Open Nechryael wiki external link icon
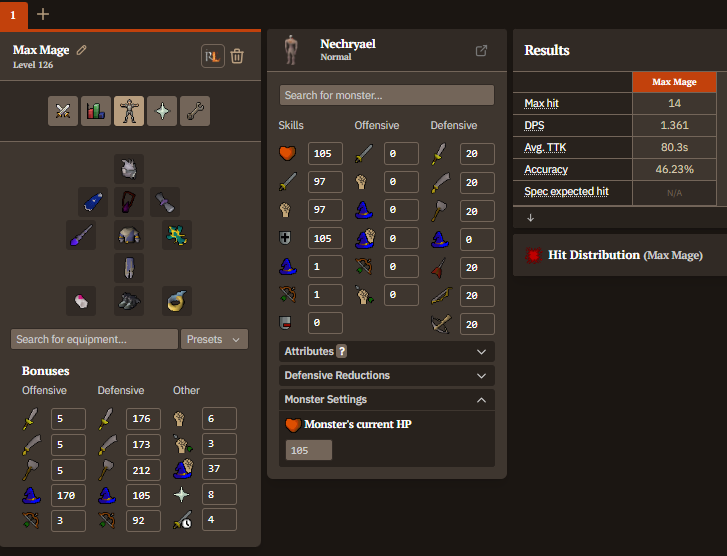Screen dimensions: 727x556 click(481, 51)
